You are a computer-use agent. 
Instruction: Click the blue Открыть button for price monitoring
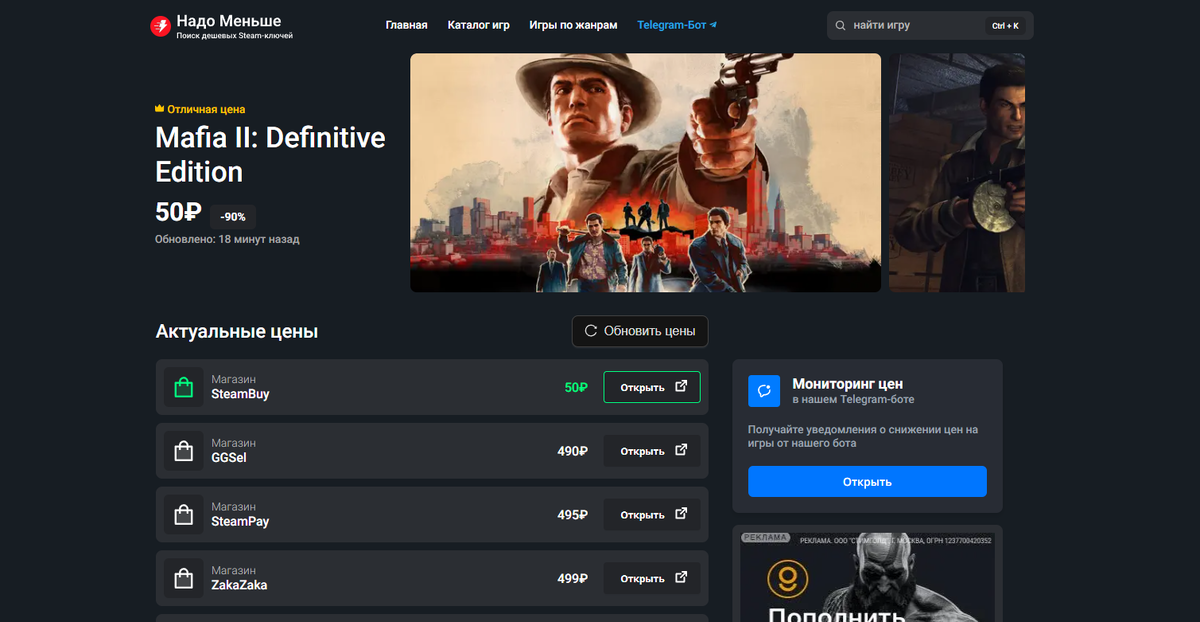point(867,482)
